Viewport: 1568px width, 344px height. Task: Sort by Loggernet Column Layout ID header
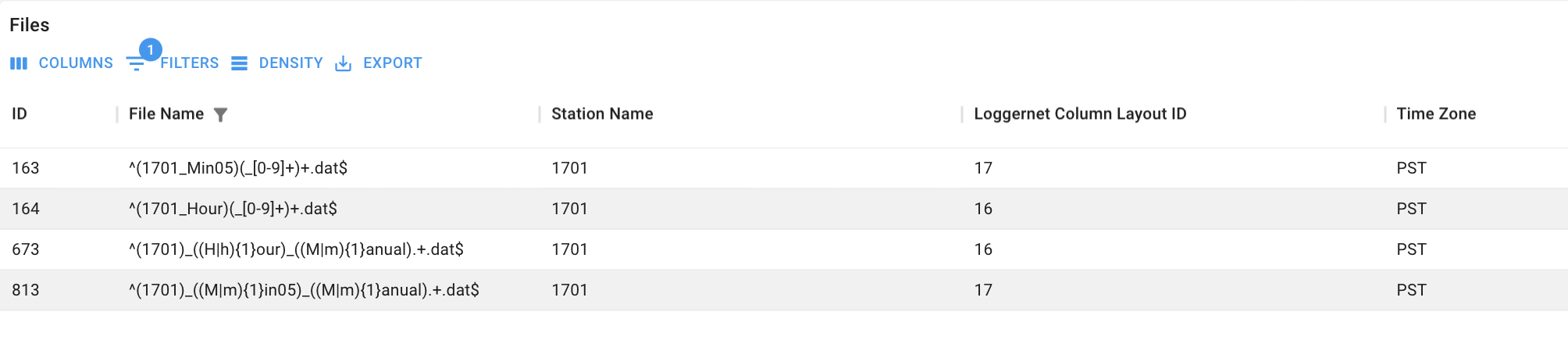click(1080, 114)
